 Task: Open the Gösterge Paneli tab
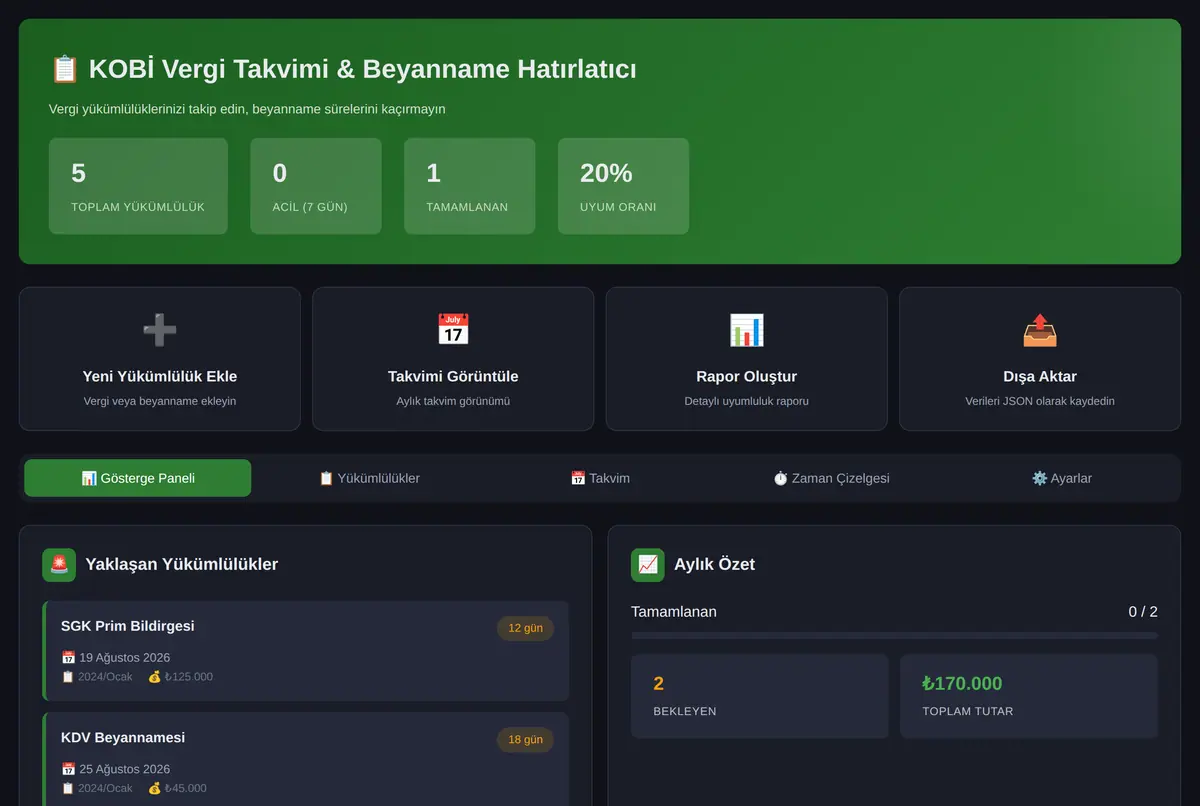click(138, 478)
